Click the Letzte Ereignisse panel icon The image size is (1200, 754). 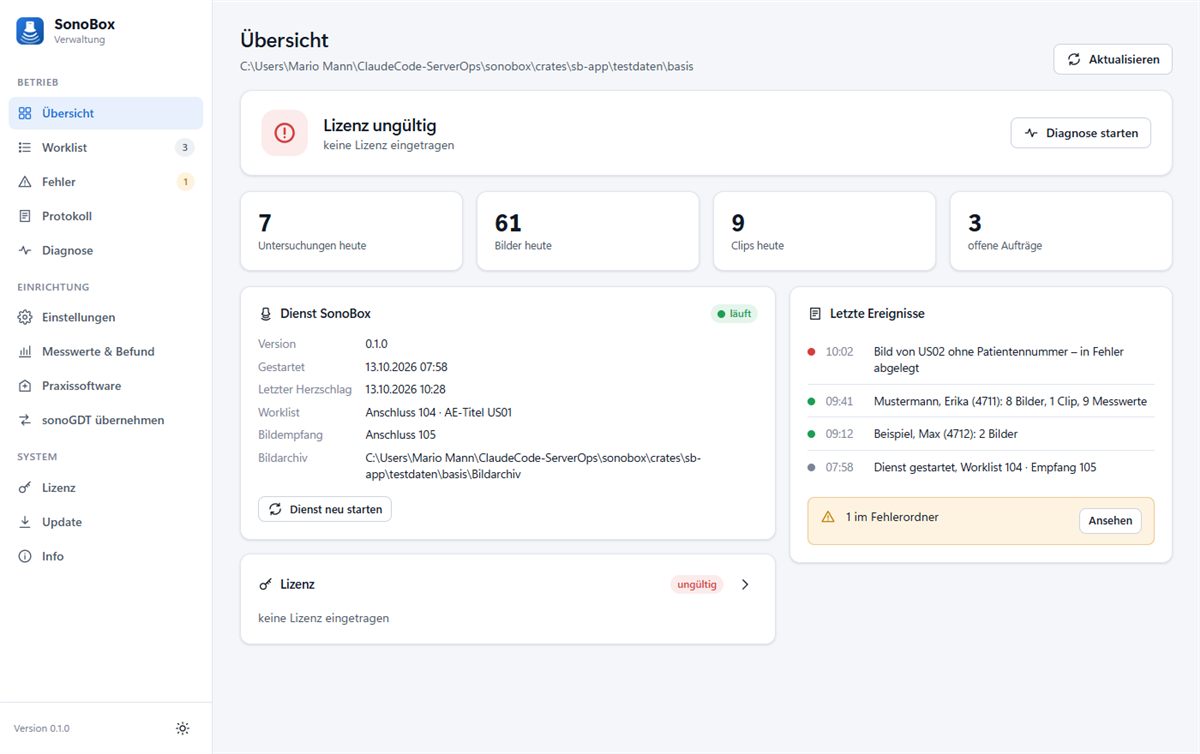click(x=815, y=314)
